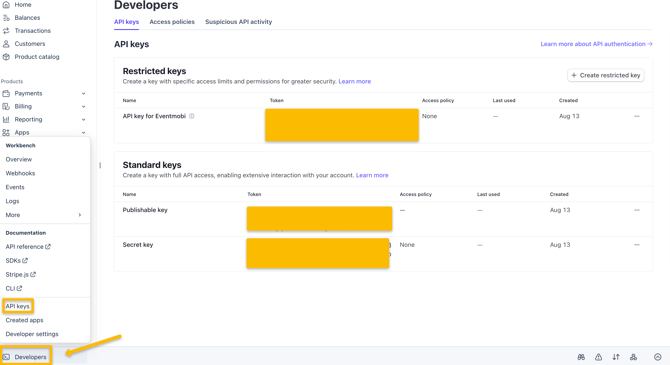The height and width of the screenshot is (365, 670).
Task: Click the Transactions arrows icon
Action: (x=6, y=31)
